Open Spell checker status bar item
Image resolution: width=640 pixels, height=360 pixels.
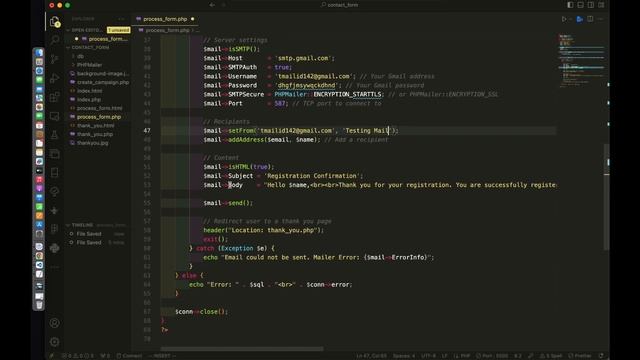coord(551,356)
